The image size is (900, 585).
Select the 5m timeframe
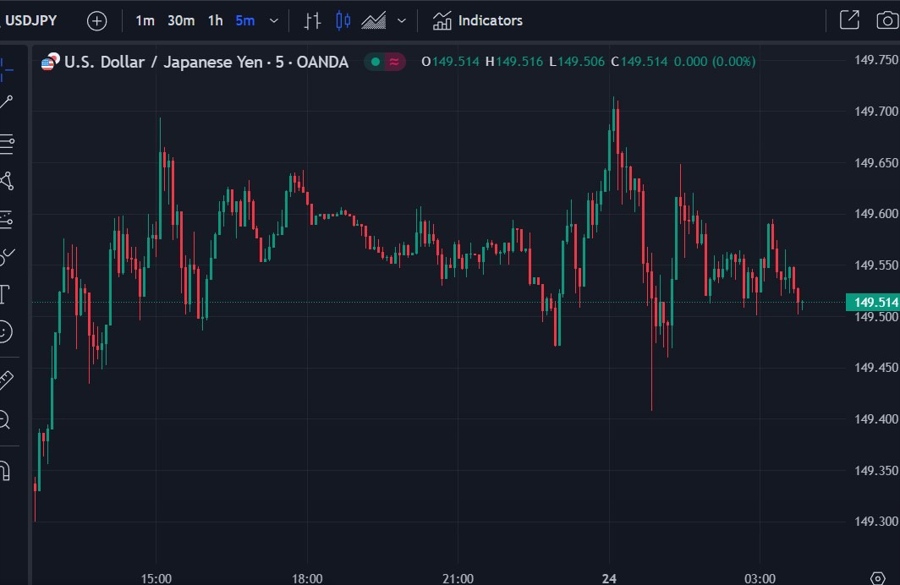[245, 21]
